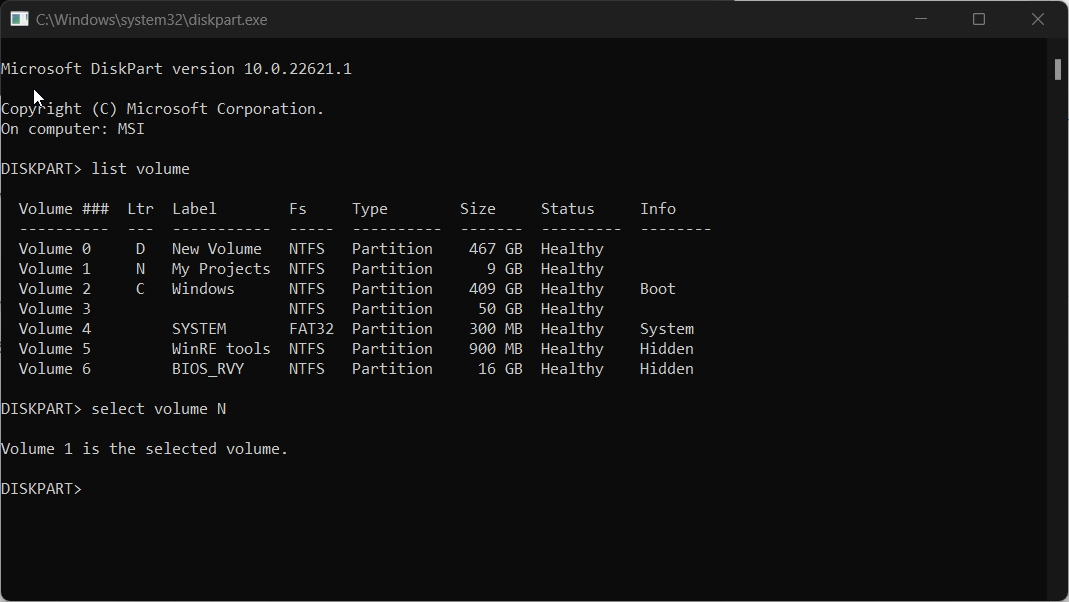Click the 'Windows' label of Volume 2

pyautogui.click(x=203, y=289)
